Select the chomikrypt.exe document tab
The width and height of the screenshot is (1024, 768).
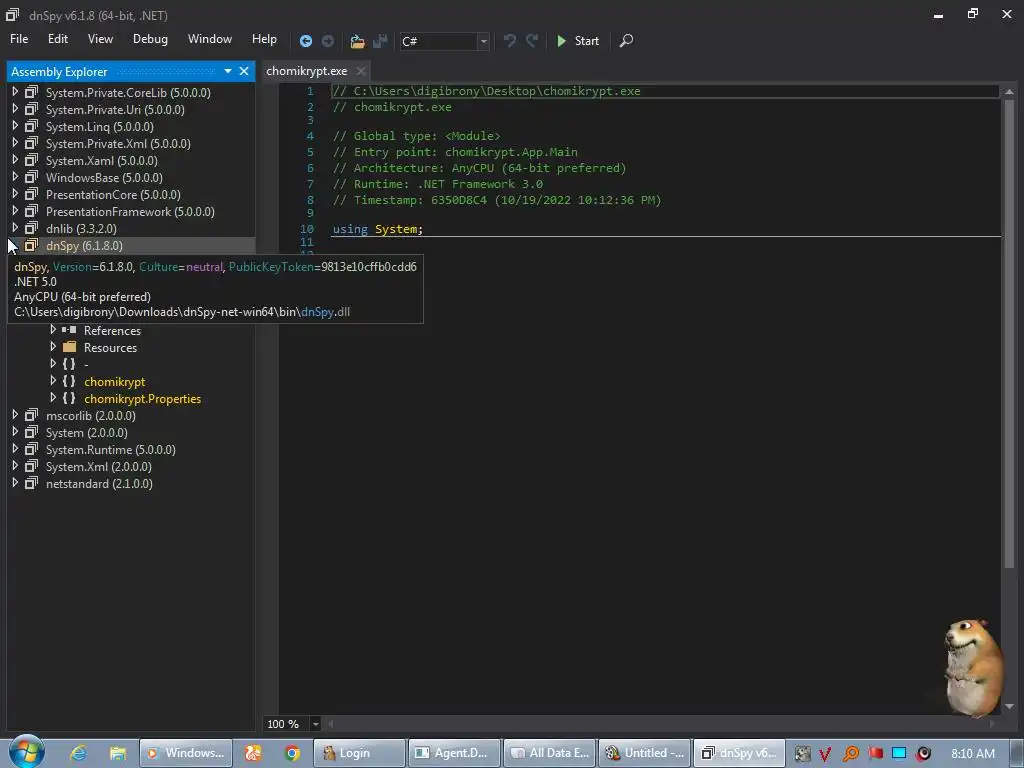pos(306,71)
